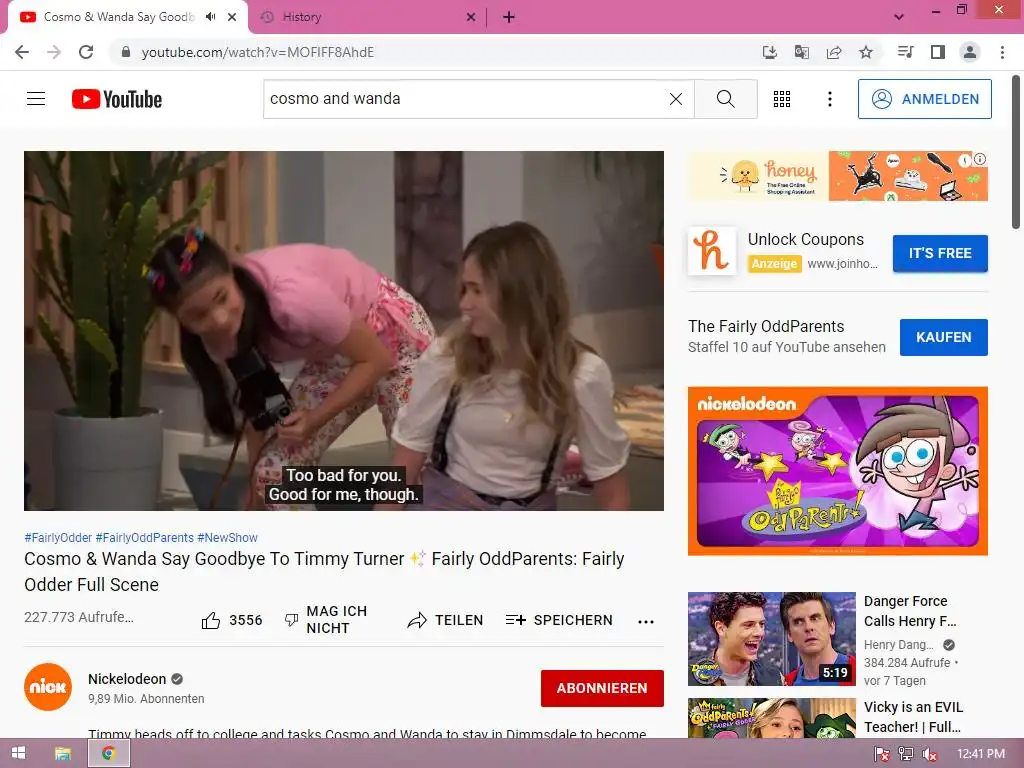Open Fairly OddParents Nickelodeon promo image
Viewport: 1024px width, 768px height.
(838, 471)
